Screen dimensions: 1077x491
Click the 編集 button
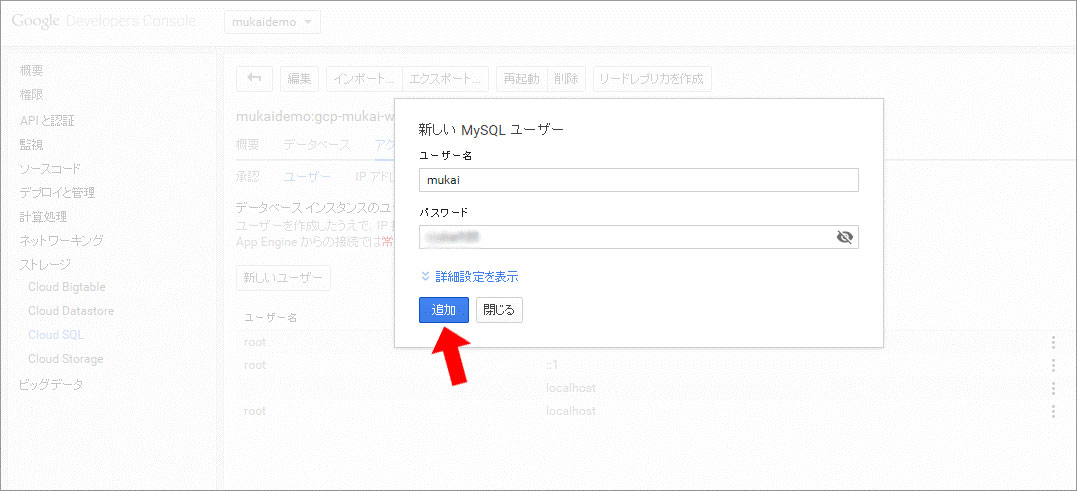(299, 79)
